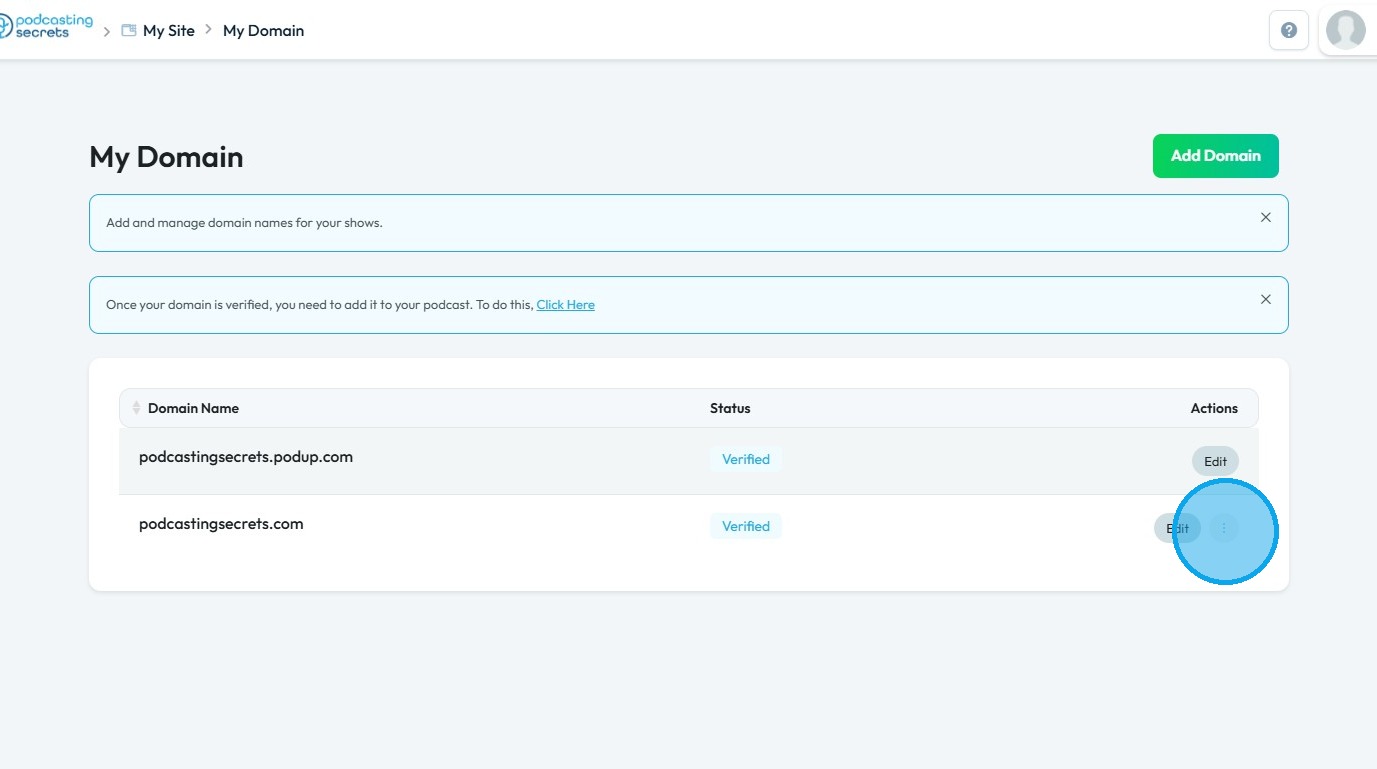Edit podcastingsecrets.podup.com domain
The image size is (1377, 769).
coord(1215,461)
